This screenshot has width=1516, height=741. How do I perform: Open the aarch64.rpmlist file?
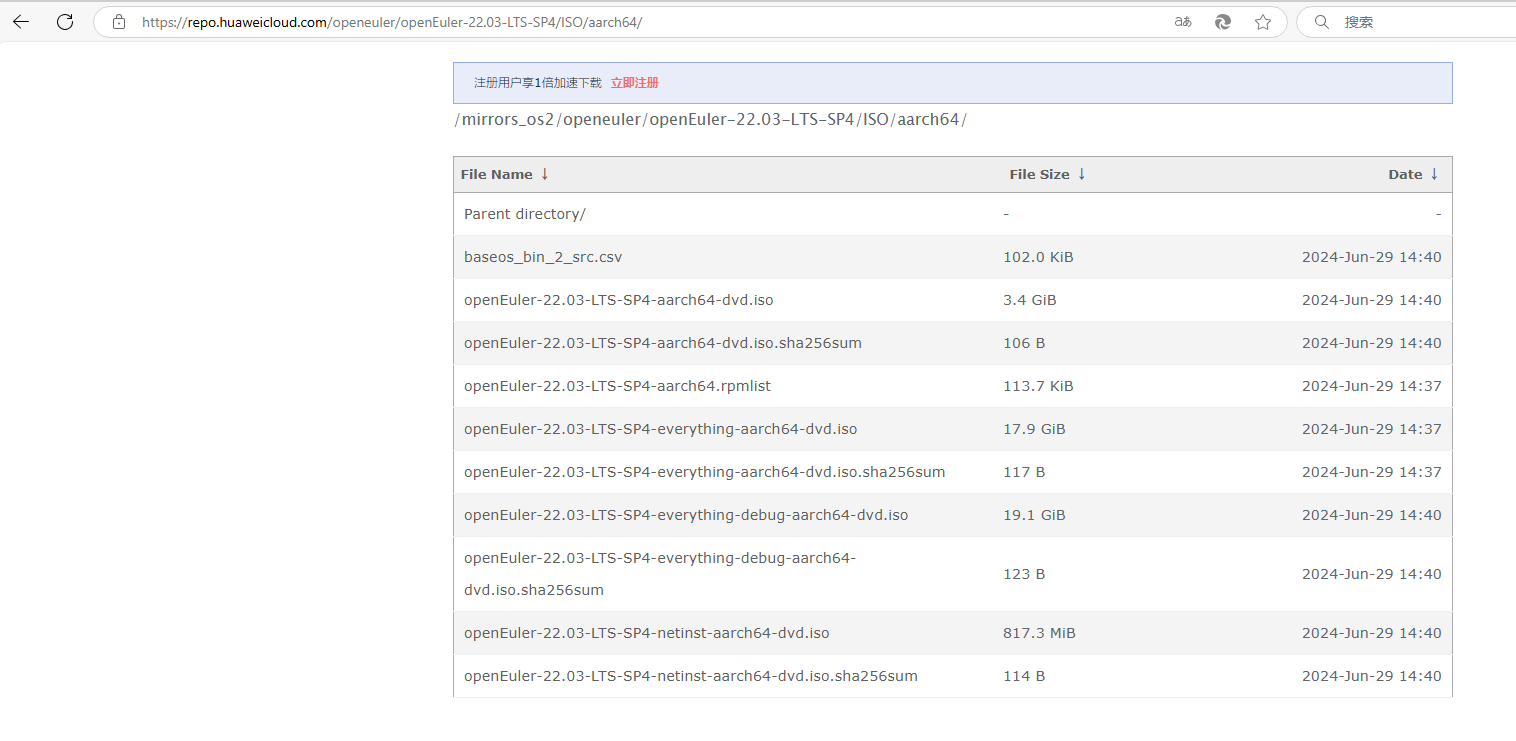[x=617, y=386]
